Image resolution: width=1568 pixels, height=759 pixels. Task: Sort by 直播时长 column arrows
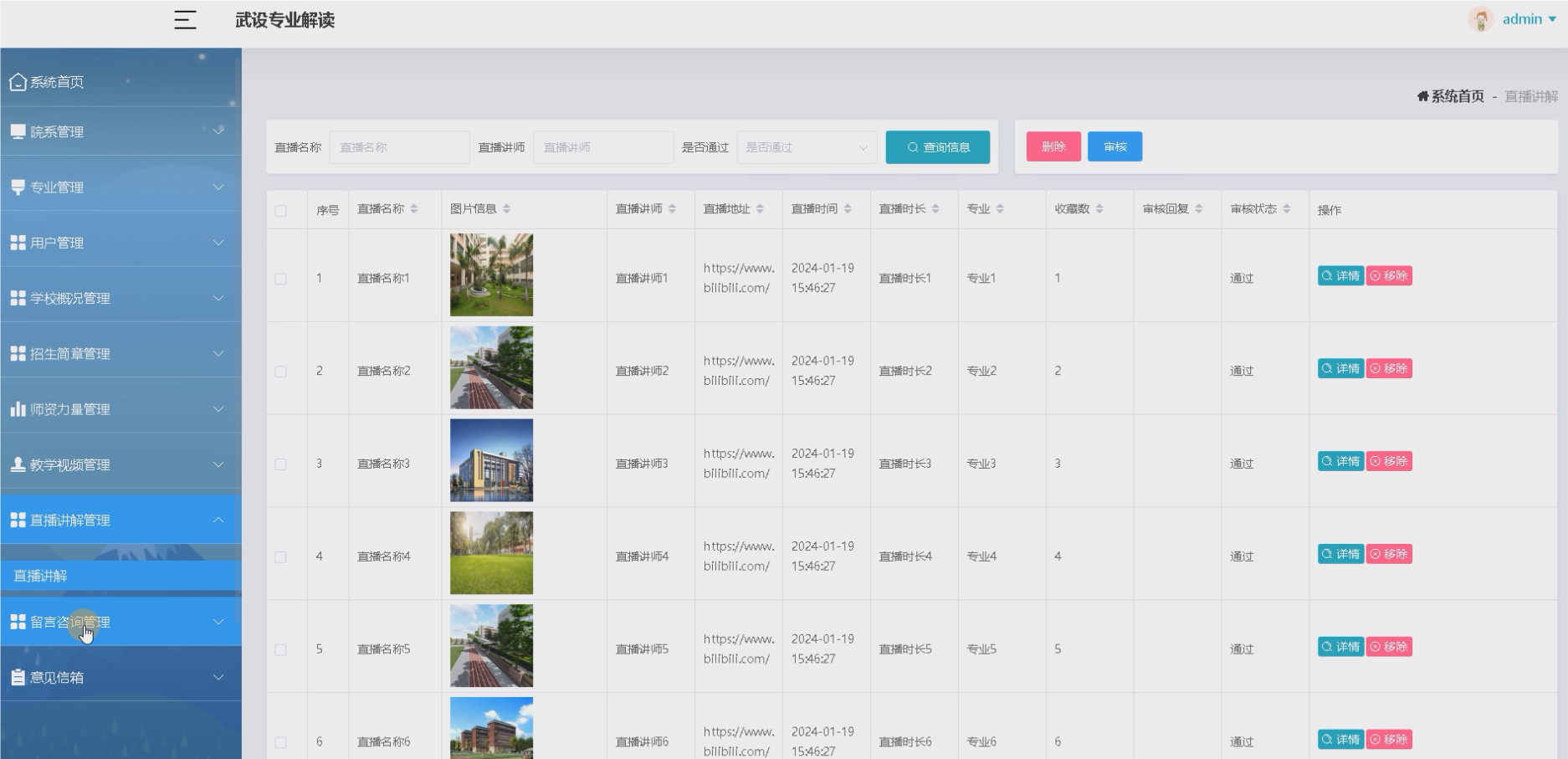pos(935,209)
